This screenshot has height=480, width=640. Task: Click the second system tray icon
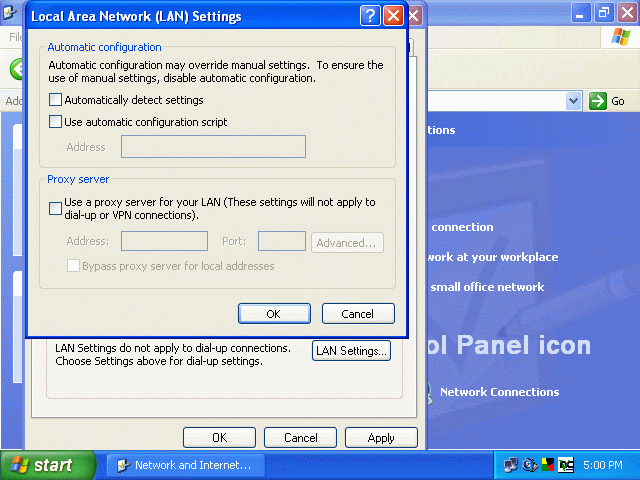tap(529, 465)
